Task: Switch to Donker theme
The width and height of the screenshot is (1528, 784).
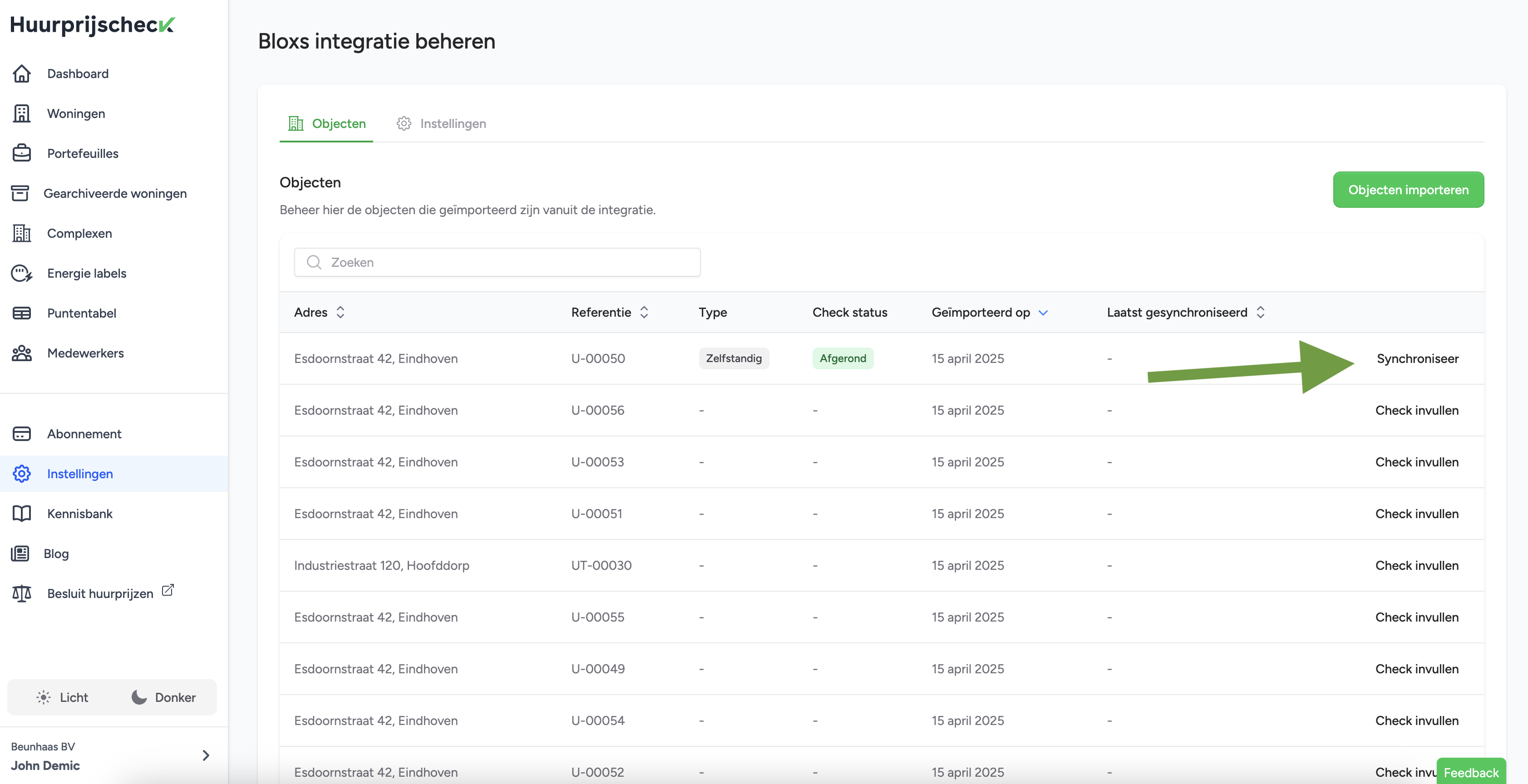Action: pyautogui.click(x=164, y=697)
